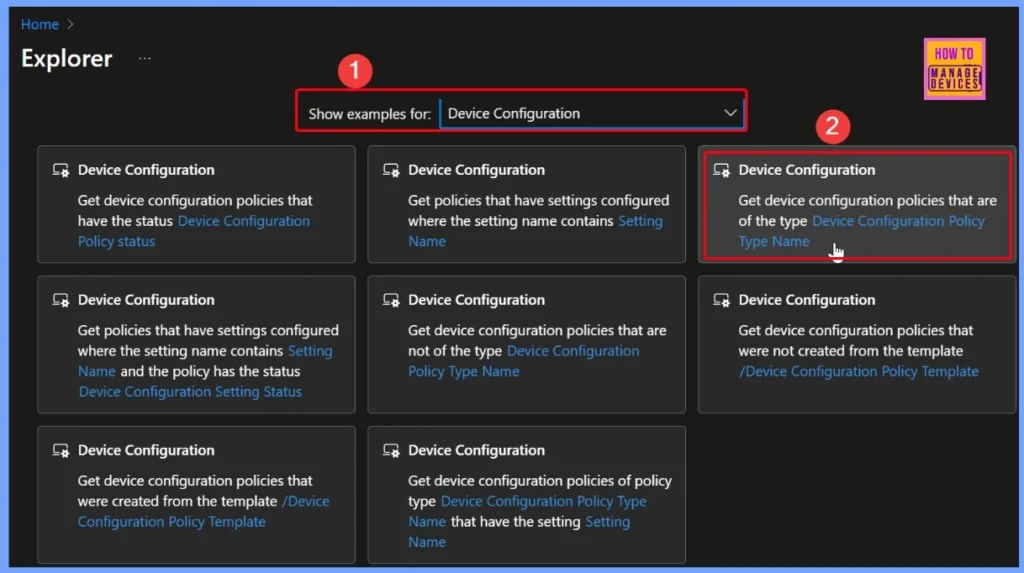
Task: Select the 'Show examples for:' label
Action: click(x=370, y=114)
